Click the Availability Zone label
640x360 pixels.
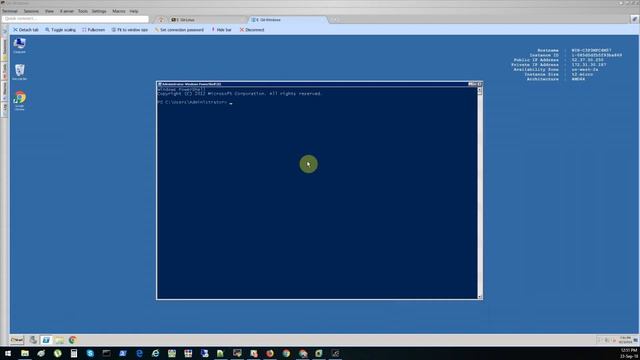536,70
